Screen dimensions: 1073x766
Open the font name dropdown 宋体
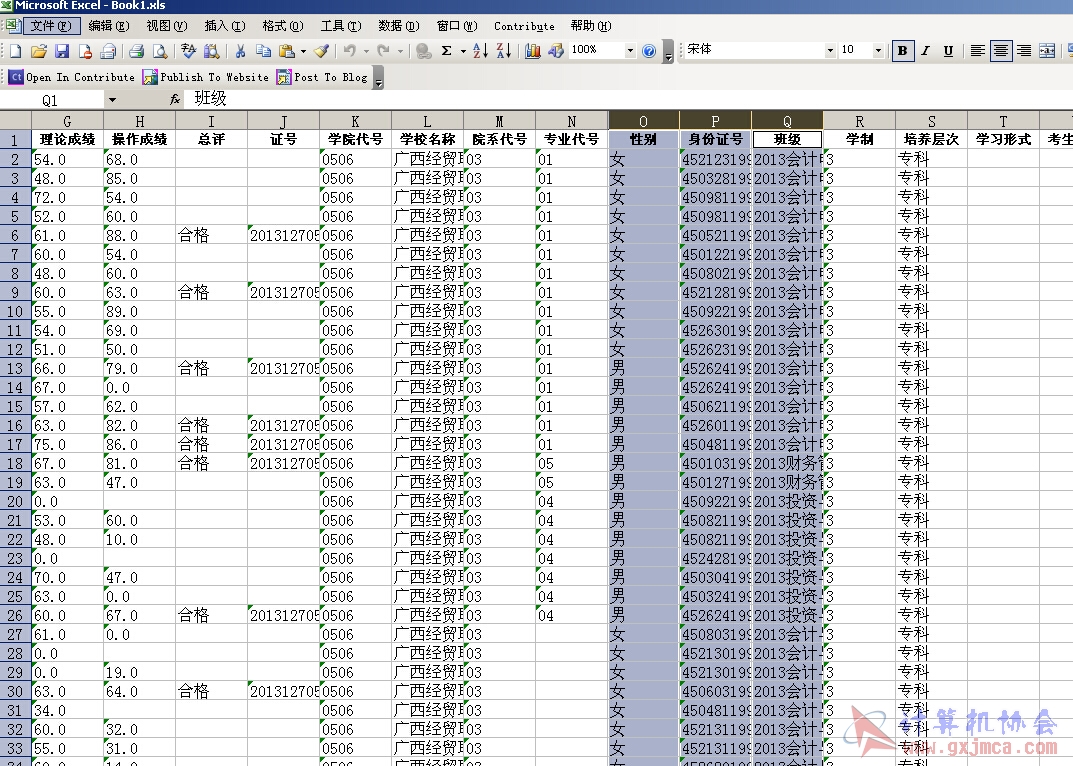pos(829,50)
